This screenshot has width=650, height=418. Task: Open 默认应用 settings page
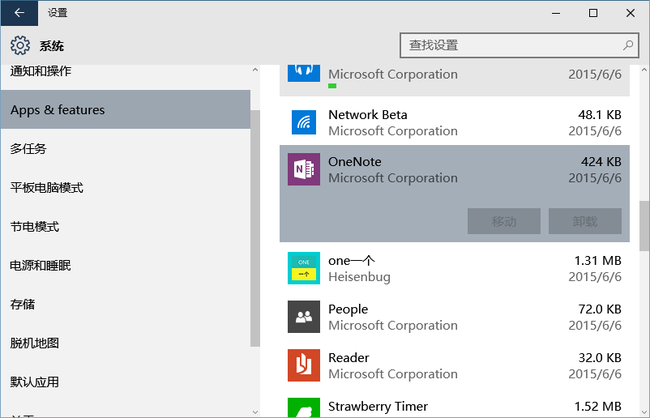pos(125,382)
